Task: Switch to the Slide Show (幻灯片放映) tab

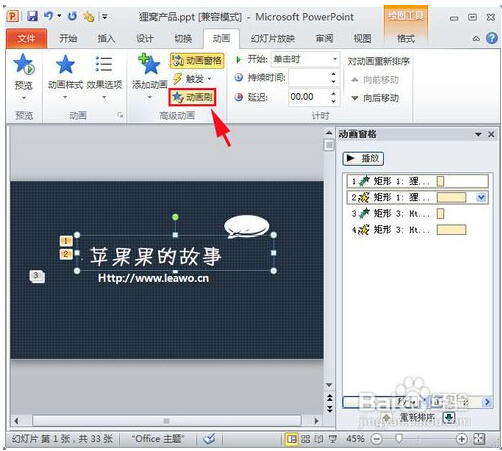Action: 272,39
